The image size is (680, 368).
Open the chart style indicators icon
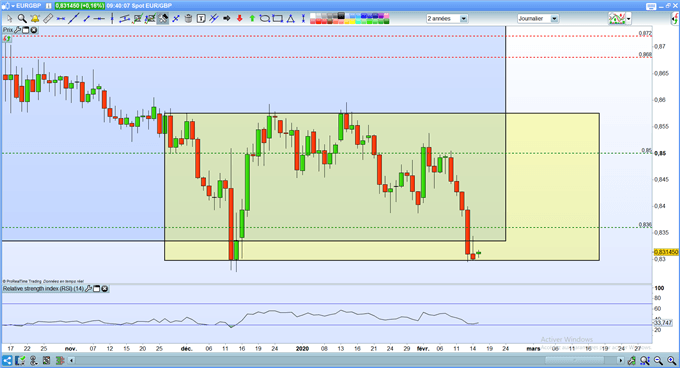click(x=617, y=19)
